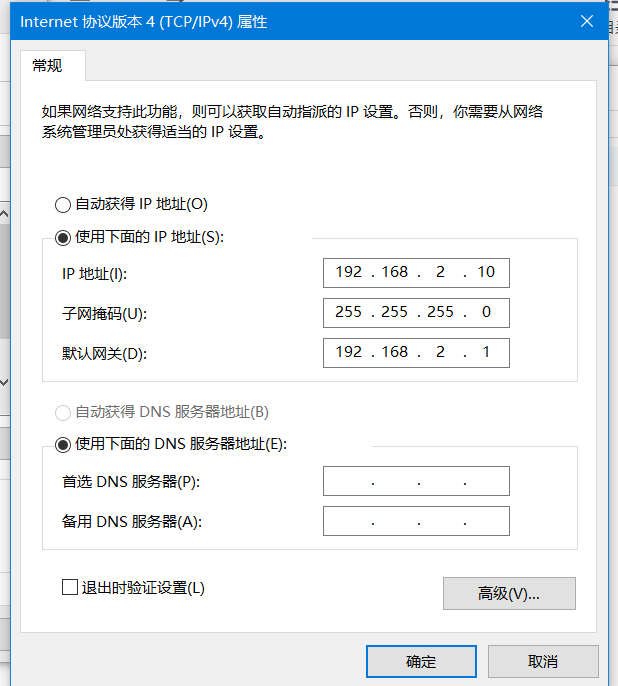Click the 首选 DNS 服务器 field
Viewport: 618px width, 686px height.
pyautogui.click(x=416, y=481)
